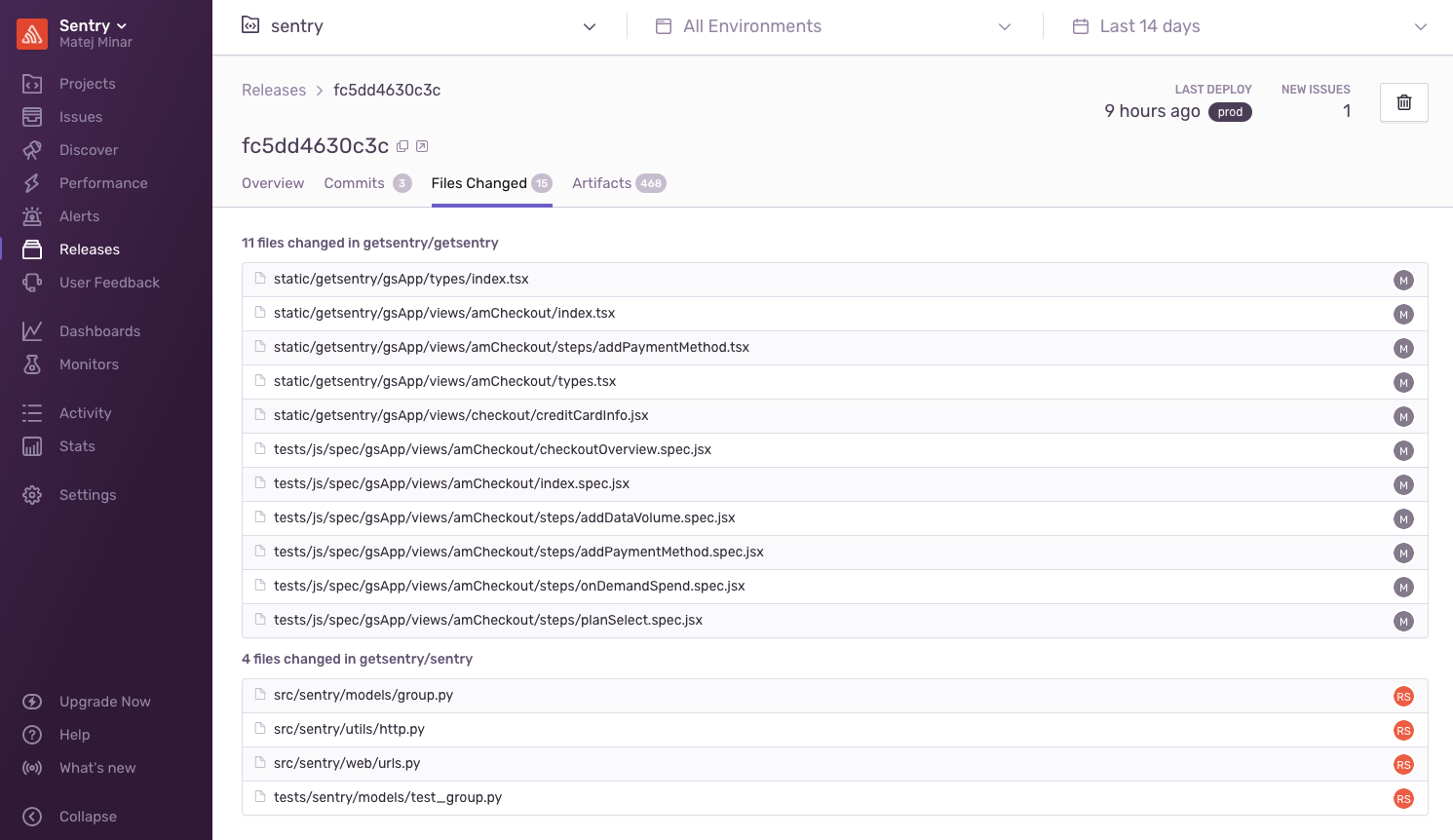Screen dimensions: 1453x840
Task: Select the Files Changed tab
Action: tap(491, 183)
